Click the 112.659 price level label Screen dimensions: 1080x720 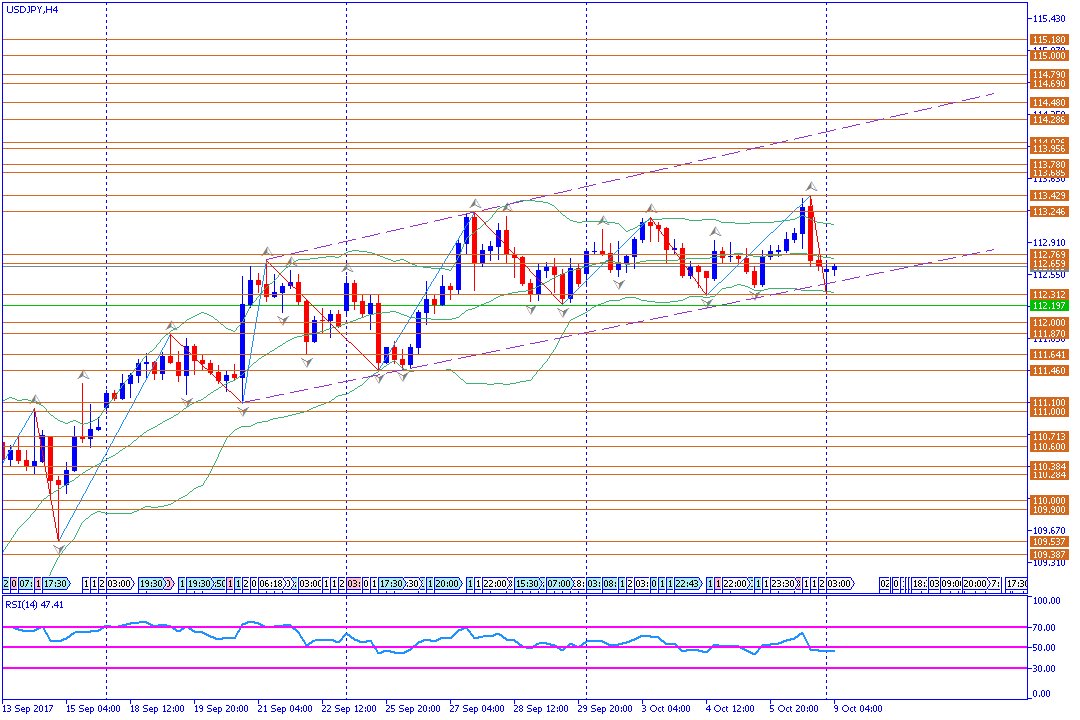(1049, 264)
